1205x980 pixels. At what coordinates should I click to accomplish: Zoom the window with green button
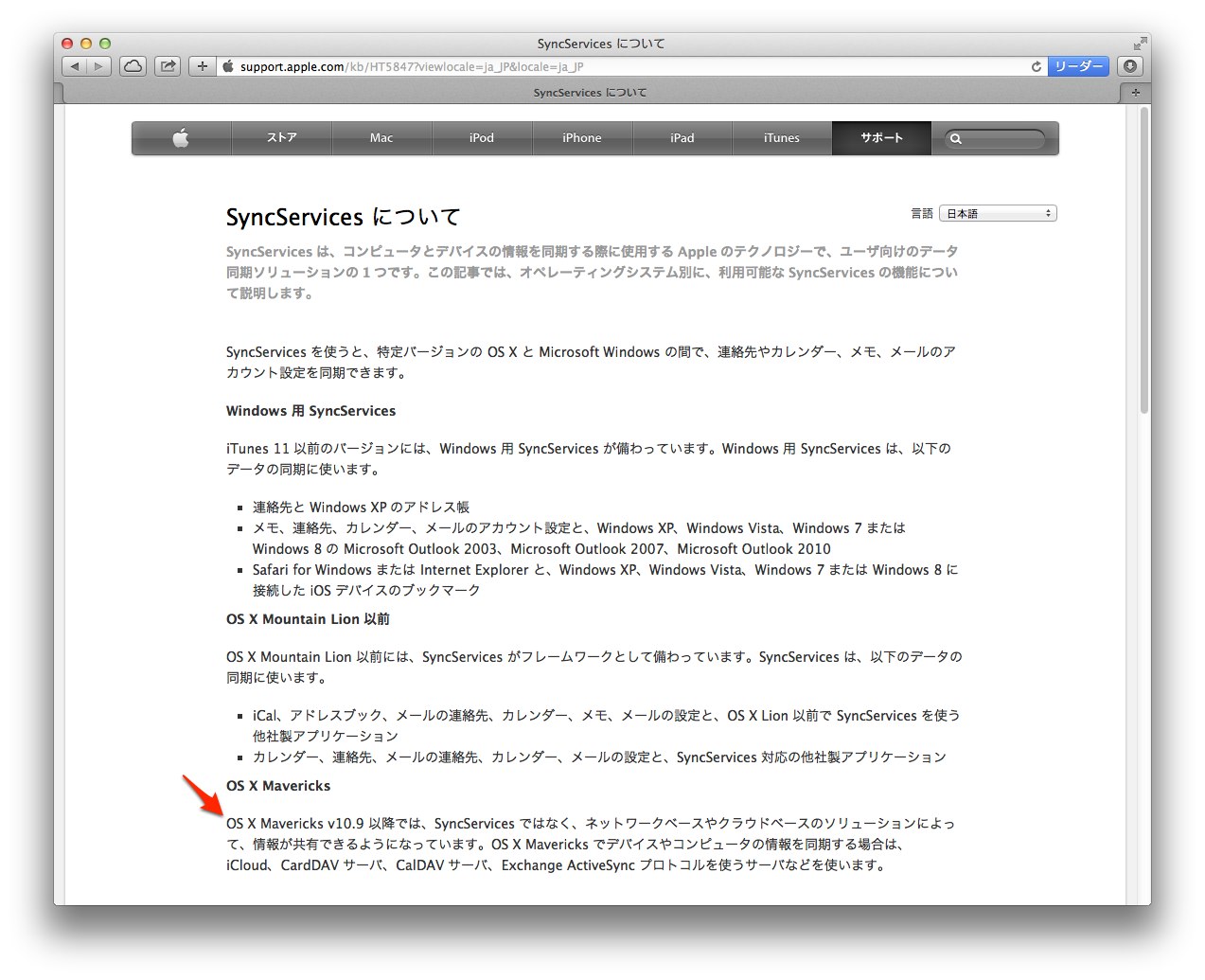pyautogui.click(x=105, y=44)
